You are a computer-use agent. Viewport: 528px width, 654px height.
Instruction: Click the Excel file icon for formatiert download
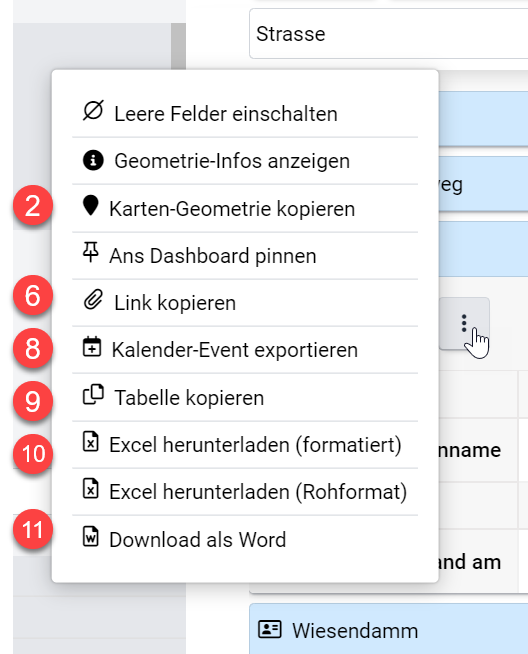[x=91, y=442]
